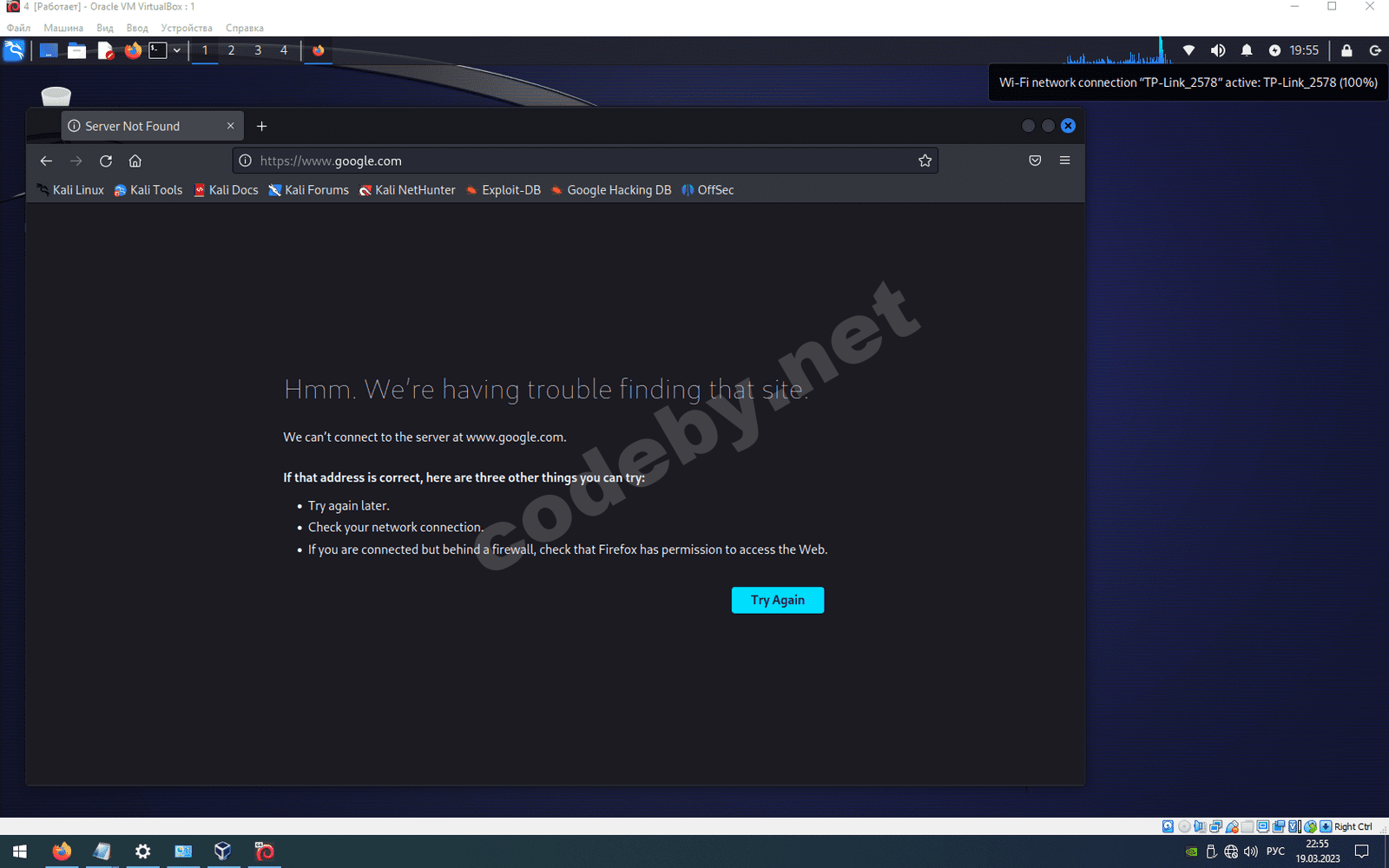1389x868 pixels.
Task: Open Settings from the Windows taskbar
Action: pos(142,852)
